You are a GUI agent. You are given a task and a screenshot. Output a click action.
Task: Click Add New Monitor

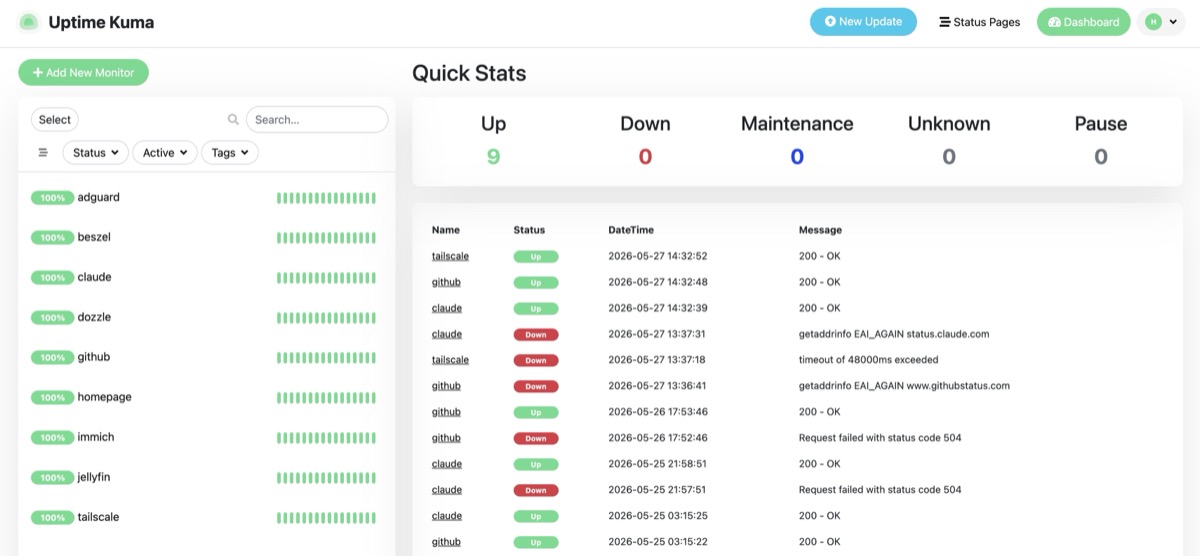(x=83, y=73)
